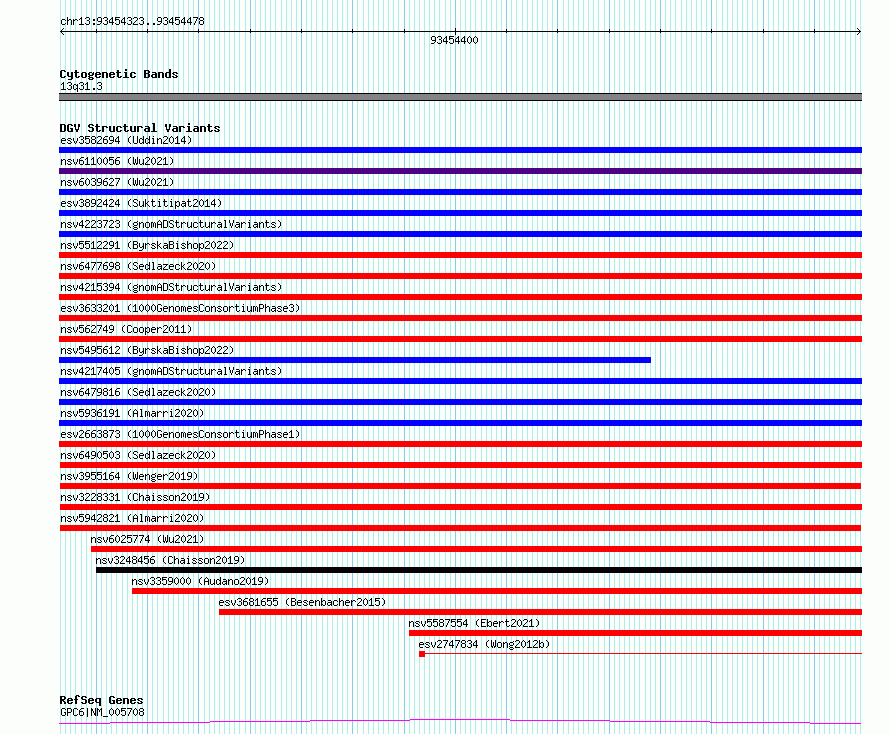Open nsv4223723 (gnomADStructuralVariants) label
This screenshot has width=890, height=734.
tap(171, 224)
